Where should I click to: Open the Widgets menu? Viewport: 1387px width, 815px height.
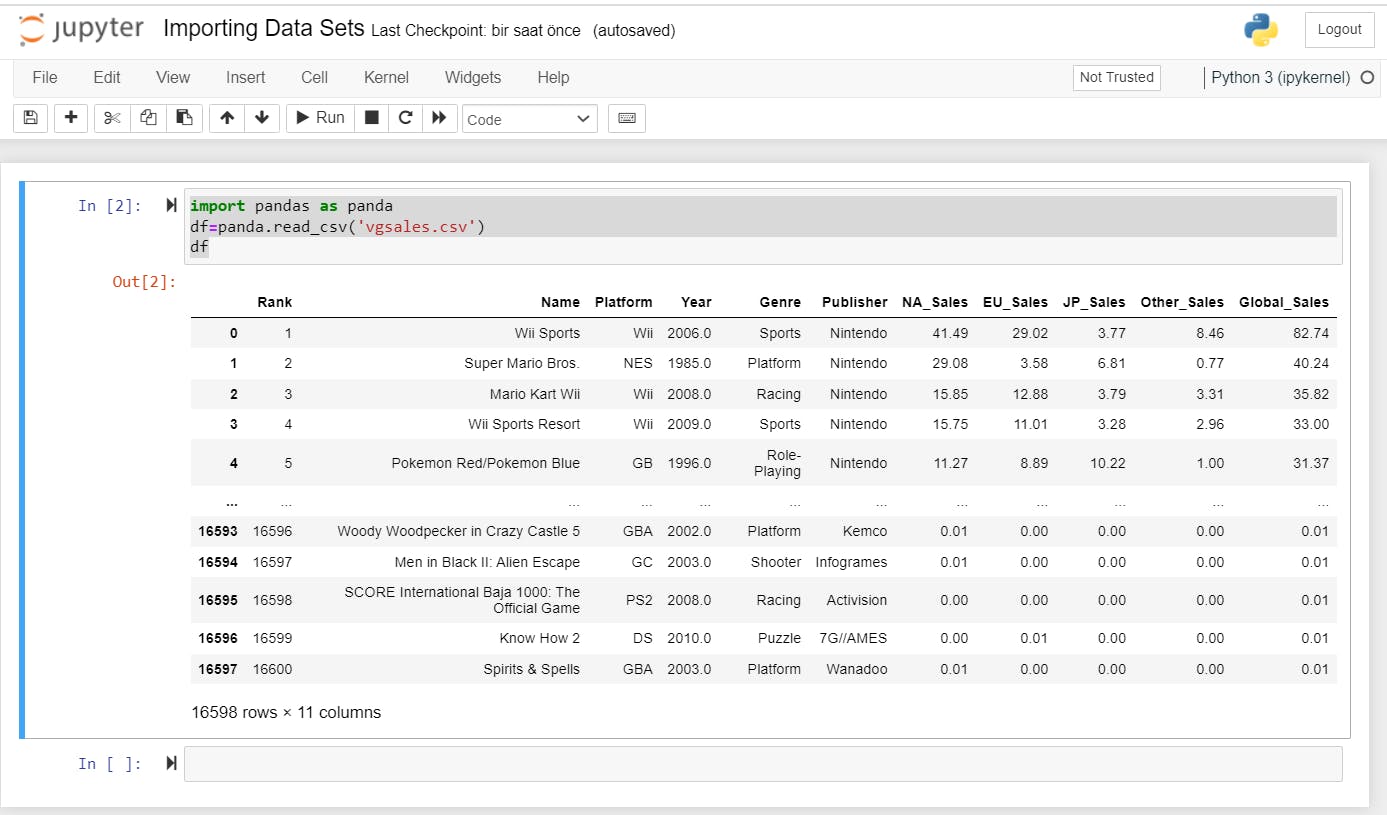tap(473, 78)
